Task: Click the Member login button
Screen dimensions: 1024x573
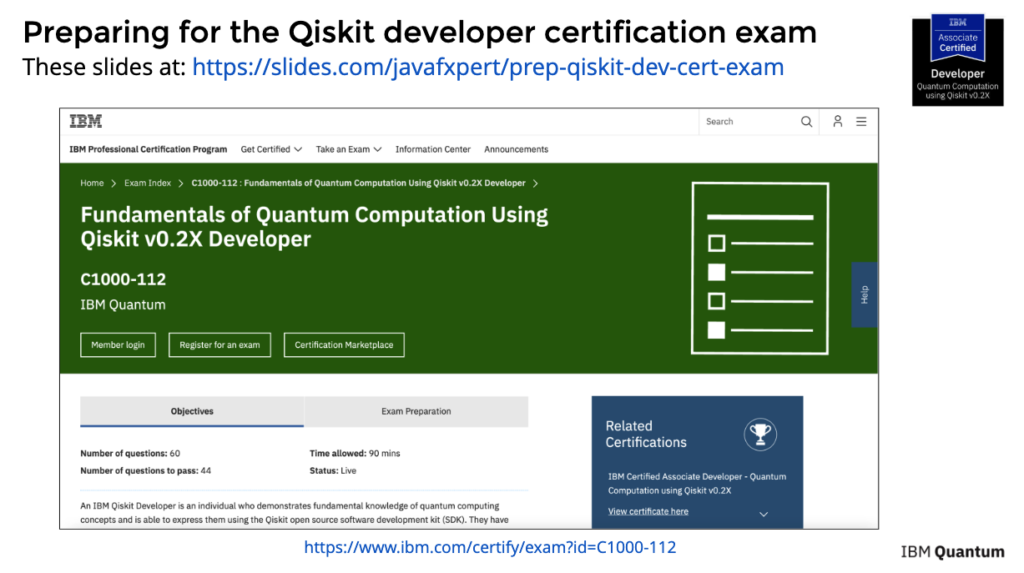Action: tap(118, 345)
